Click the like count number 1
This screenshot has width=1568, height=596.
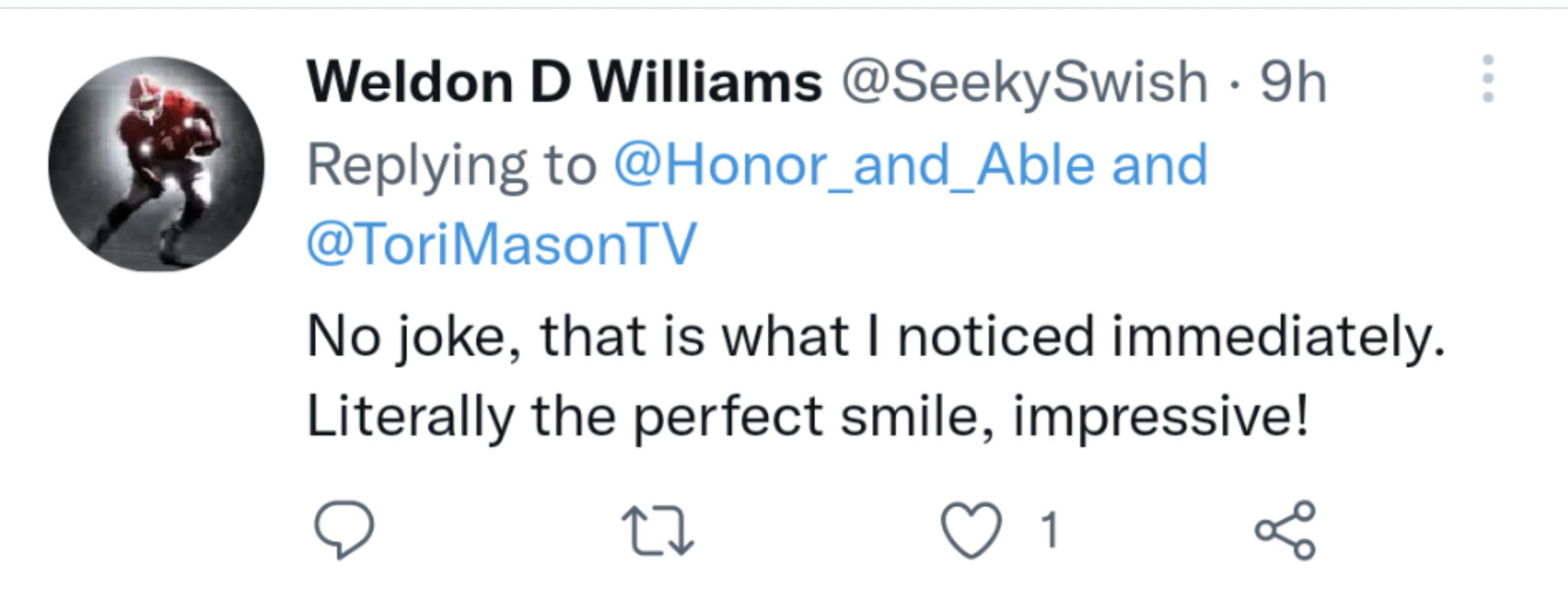tap(1050, 530)
